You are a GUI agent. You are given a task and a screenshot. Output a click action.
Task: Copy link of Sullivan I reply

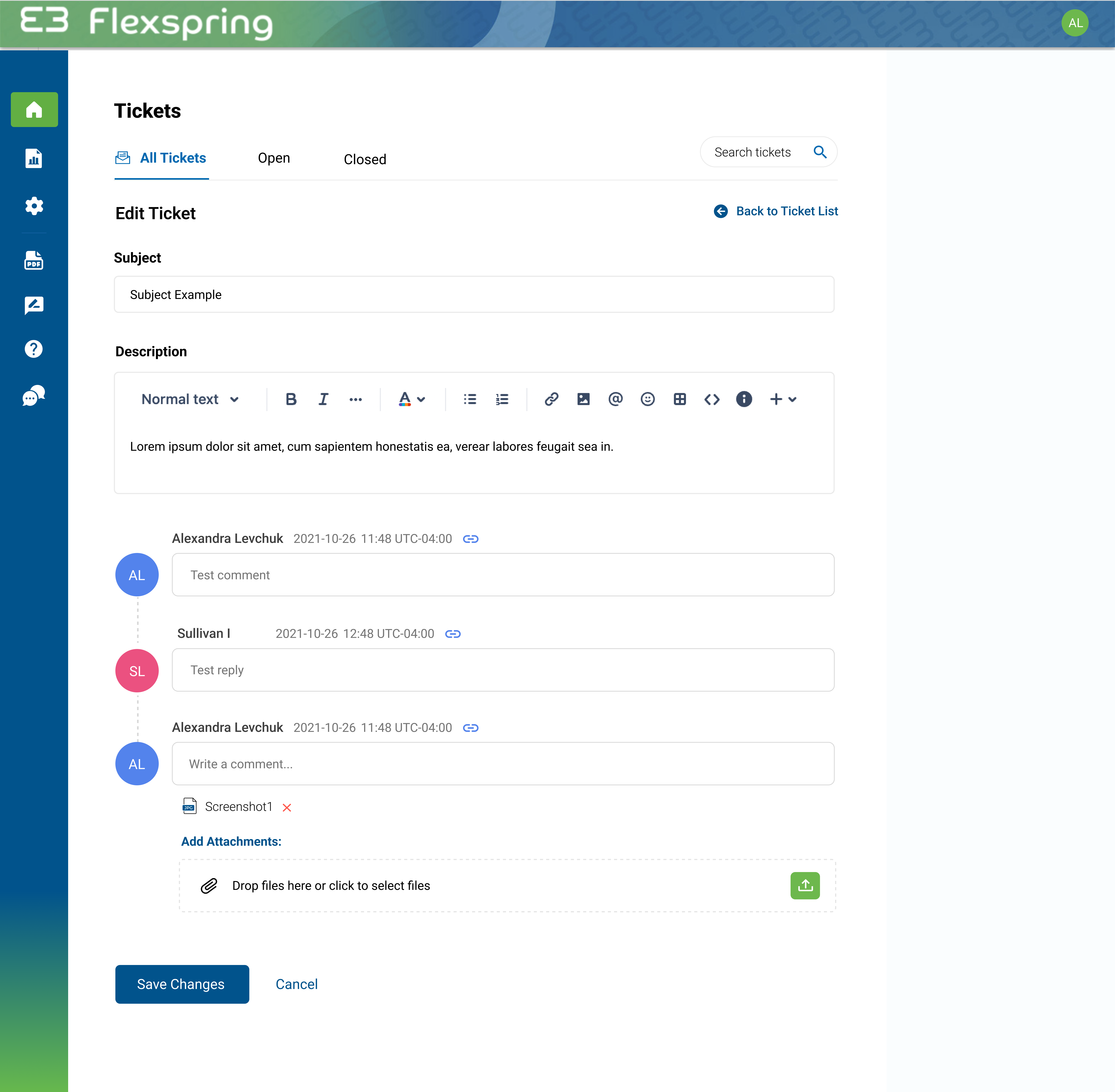pyautogui.click(x=453, y=634)
